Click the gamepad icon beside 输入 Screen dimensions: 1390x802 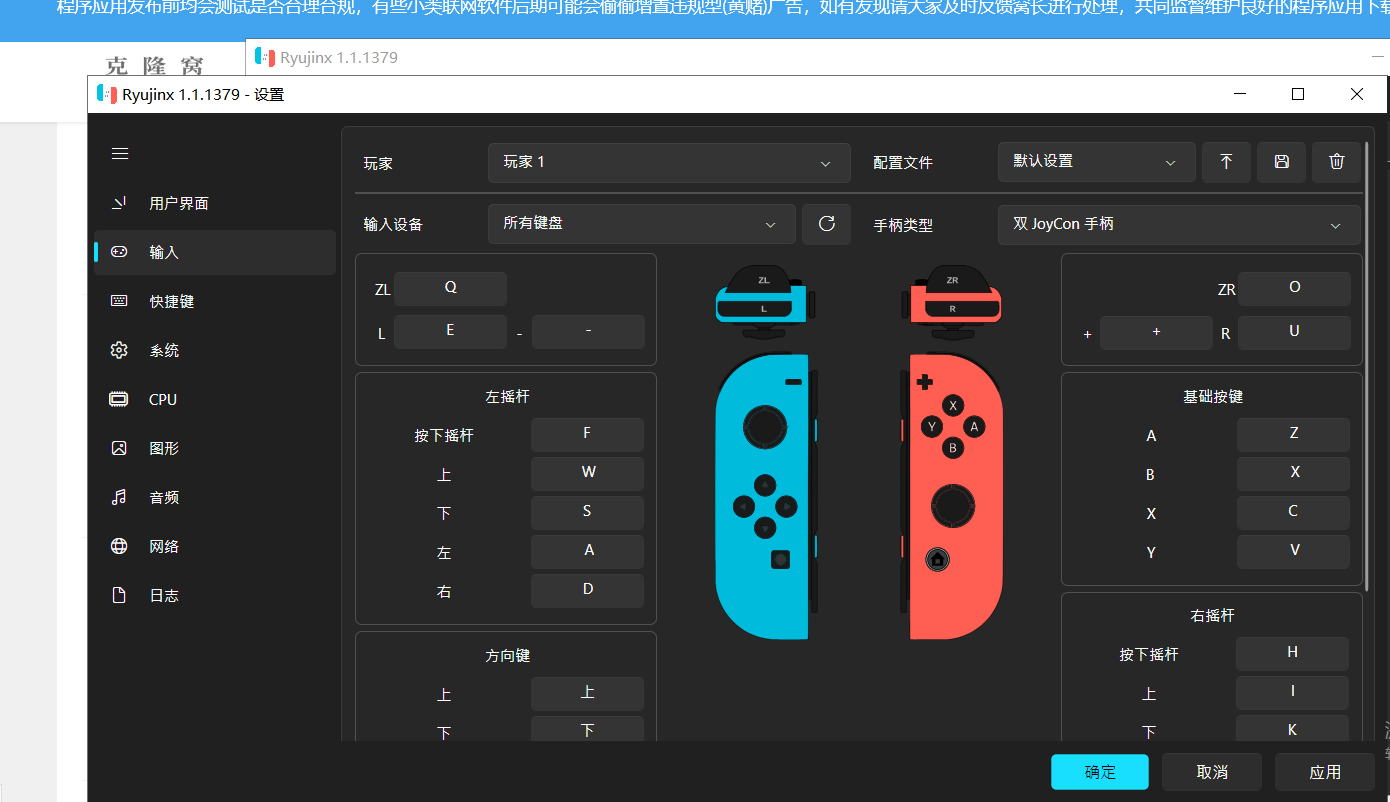click(x=119, y=252)
